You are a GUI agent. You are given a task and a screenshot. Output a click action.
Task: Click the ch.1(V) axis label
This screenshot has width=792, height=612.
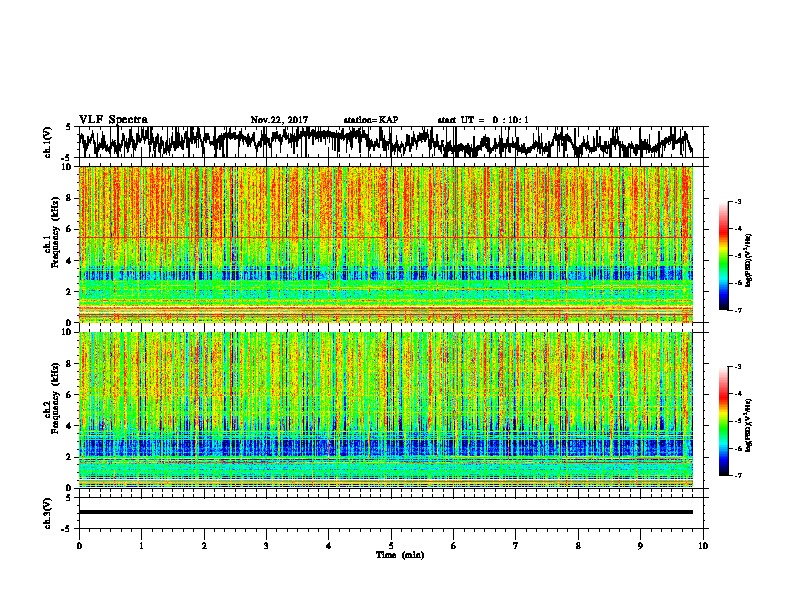[x=48, y=141]
